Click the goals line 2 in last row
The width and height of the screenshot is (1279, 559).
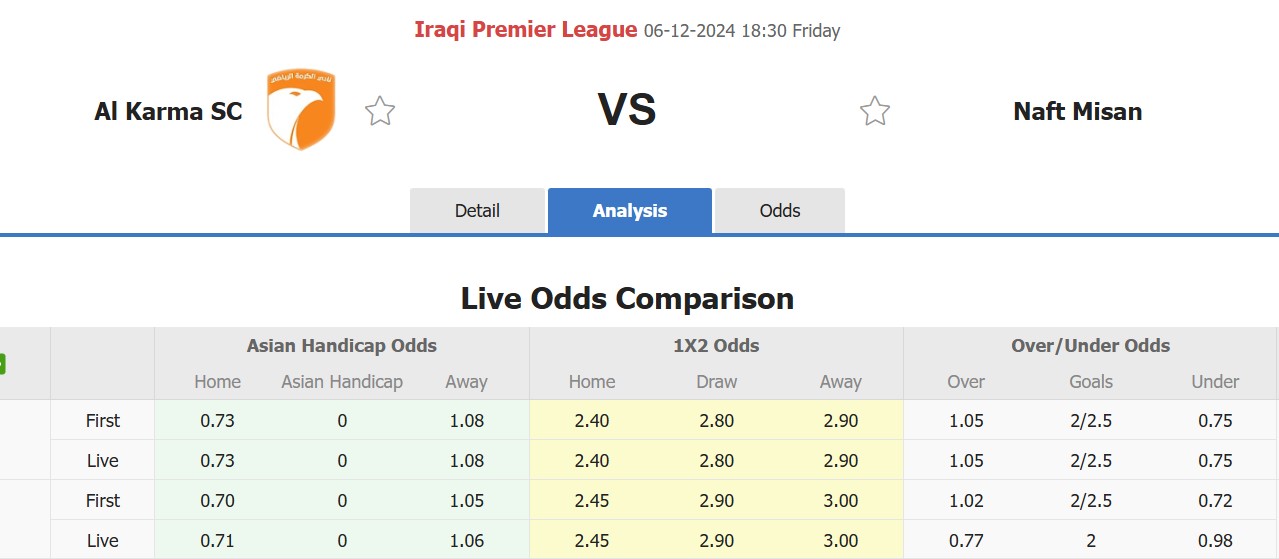(x=1091, y=541)
